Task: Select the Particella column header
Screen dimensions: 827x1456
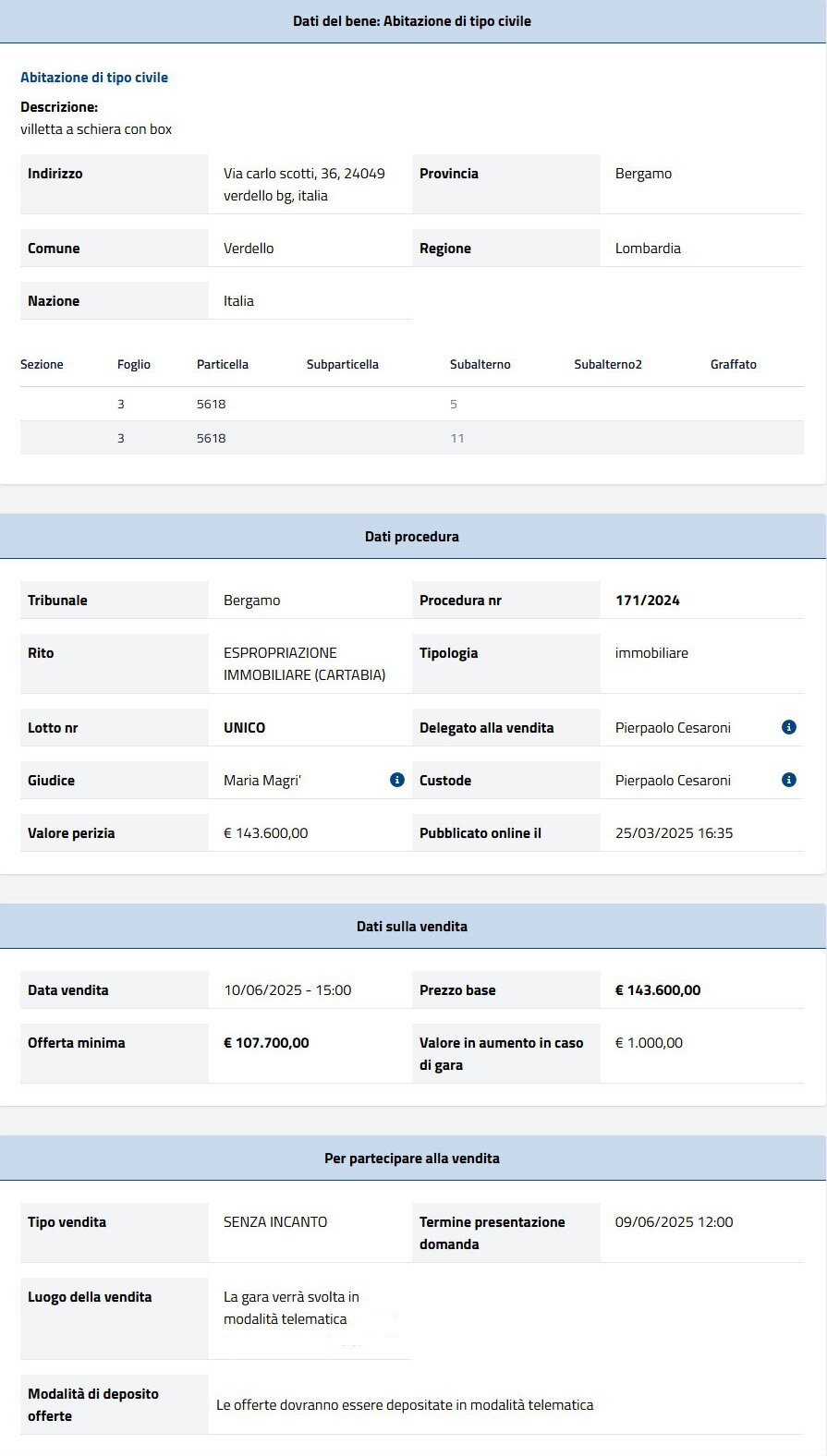Action: [223, 365]
